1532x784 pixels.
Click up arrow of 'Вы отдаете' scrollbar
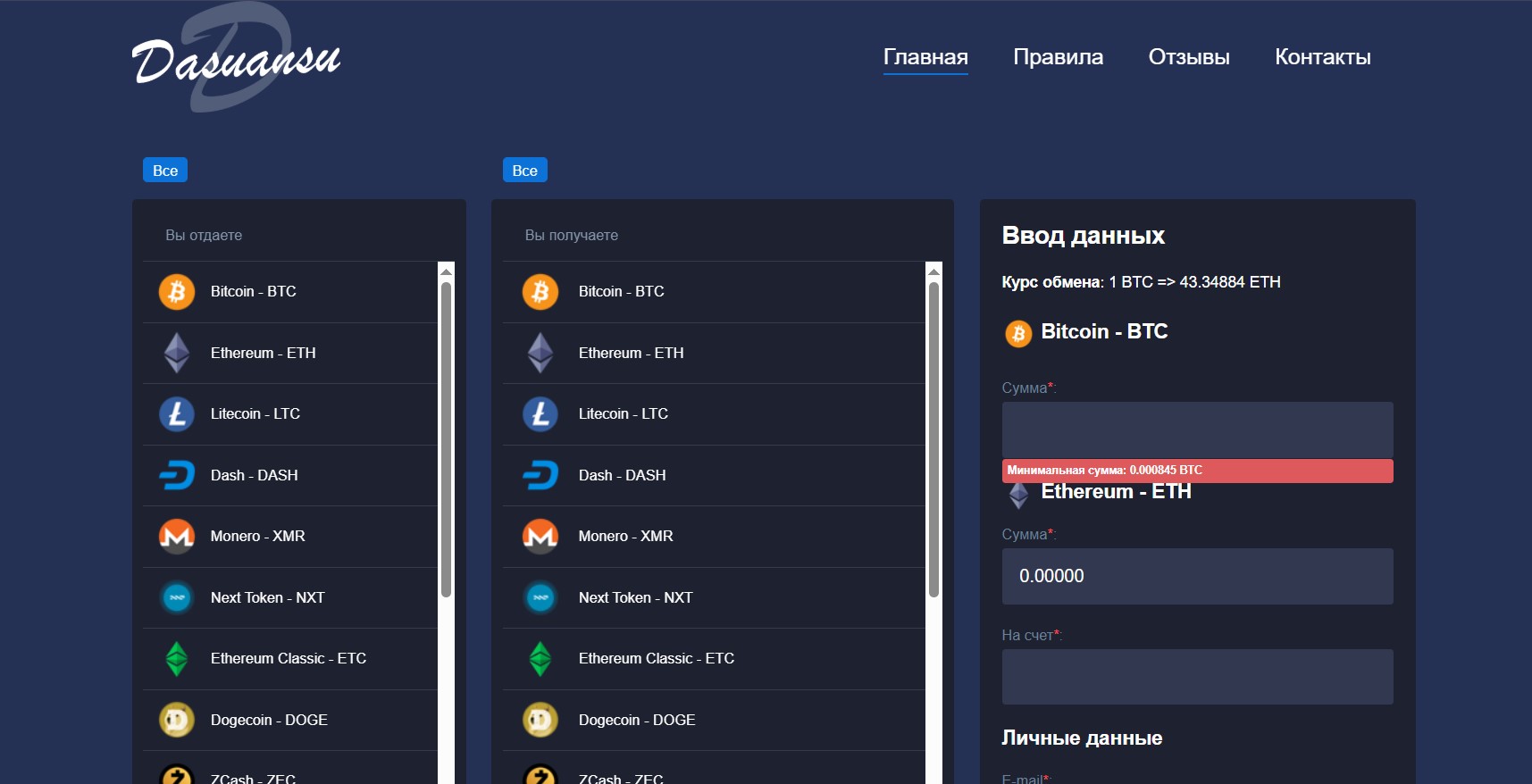(x=447, y=270)
